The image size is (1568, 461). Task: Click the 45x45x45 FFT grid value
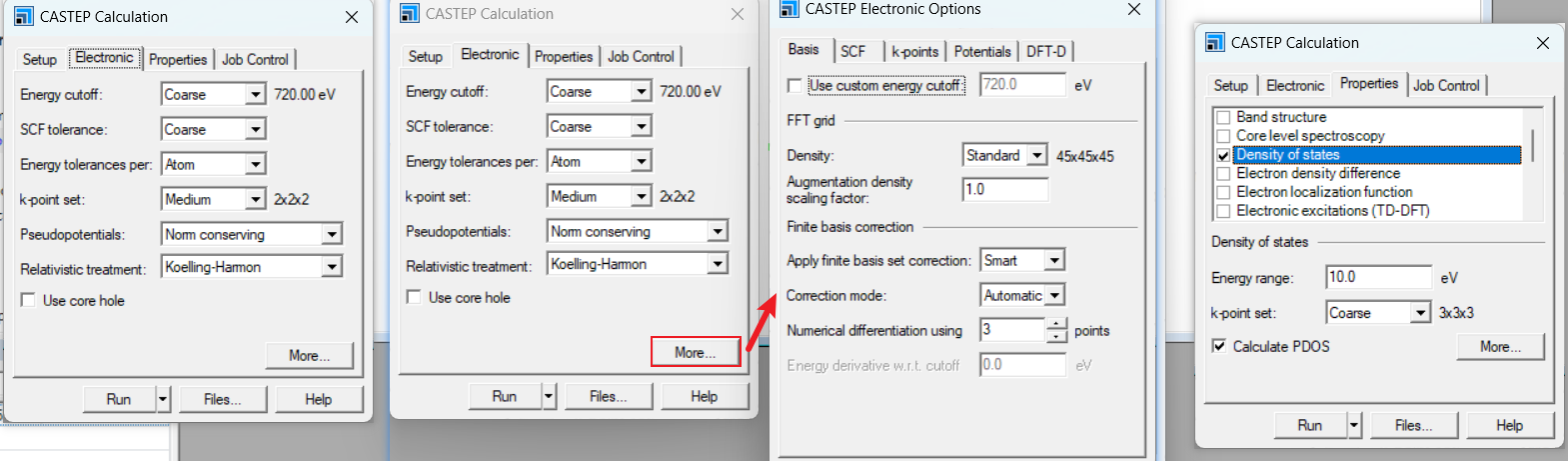tap(1084, 156)
